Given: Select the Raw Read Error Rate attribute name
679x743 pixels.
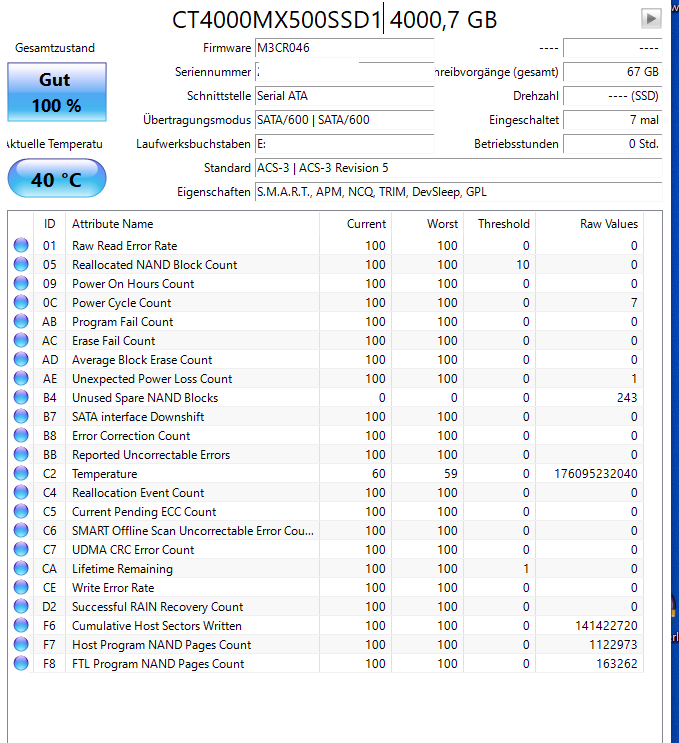Looking at the screenshot, I should pyautogui.click(x=125, y=245).
